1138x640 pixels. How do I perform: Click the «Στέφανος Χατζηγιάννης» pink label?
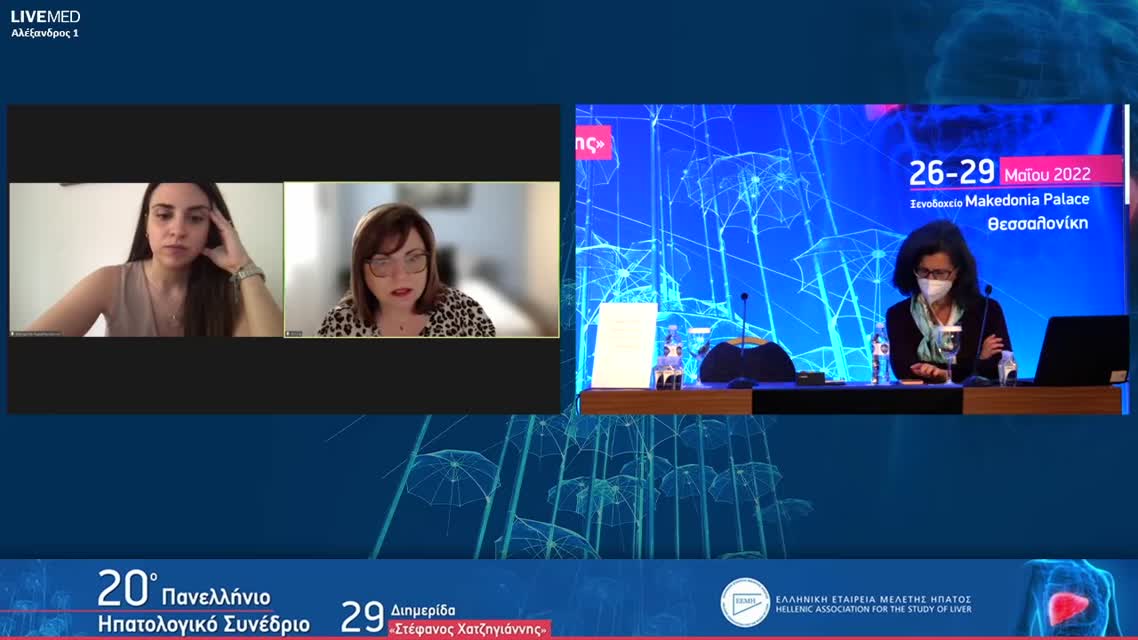coord(469,629)
